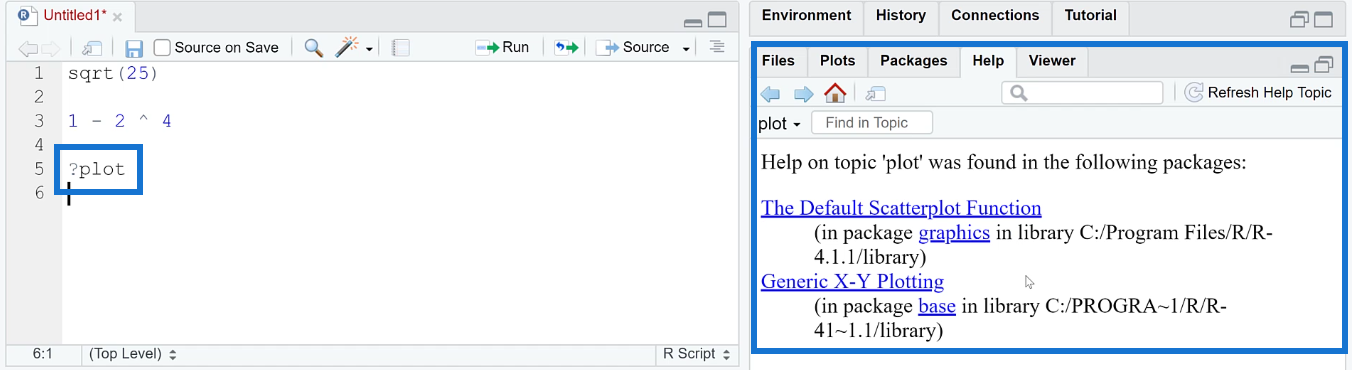
Task: Click the Find in Topic field
Action: tap(871, 123)
